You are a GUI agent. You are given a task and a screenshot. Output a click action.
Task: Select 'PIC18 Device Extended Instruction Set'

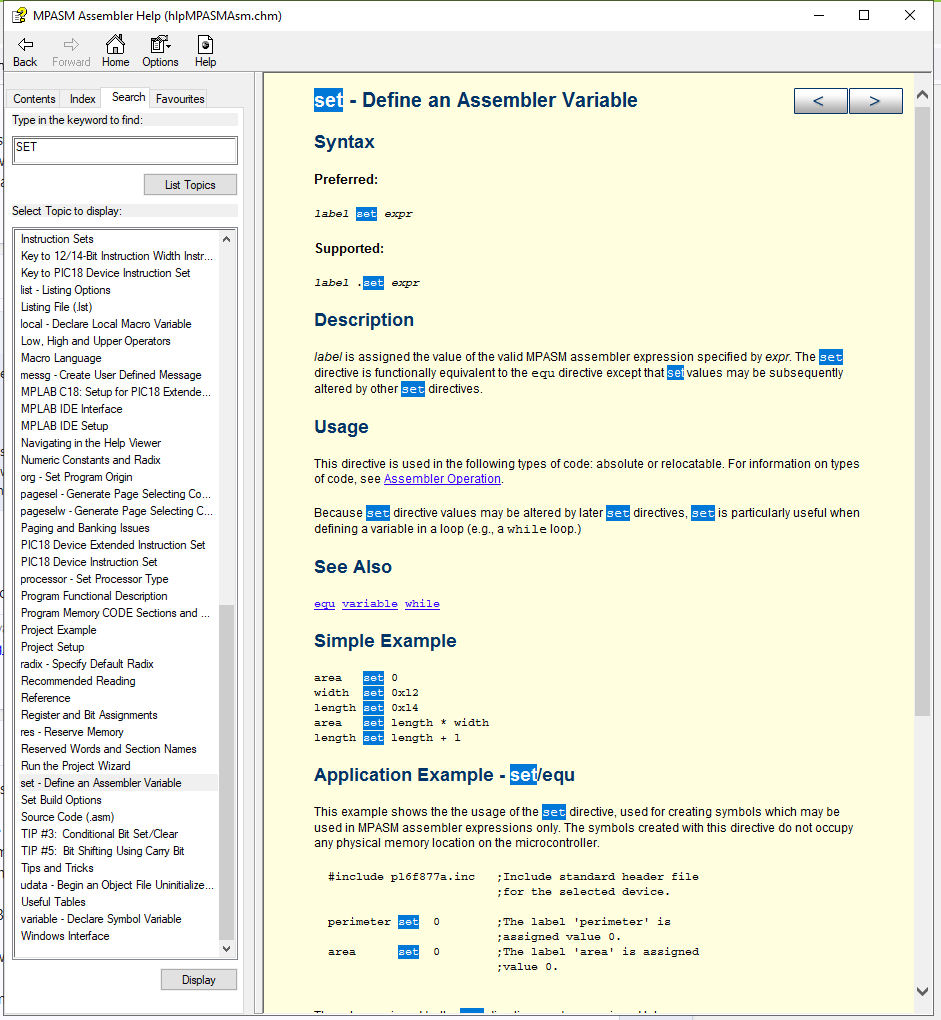click(x=113, y=544)
